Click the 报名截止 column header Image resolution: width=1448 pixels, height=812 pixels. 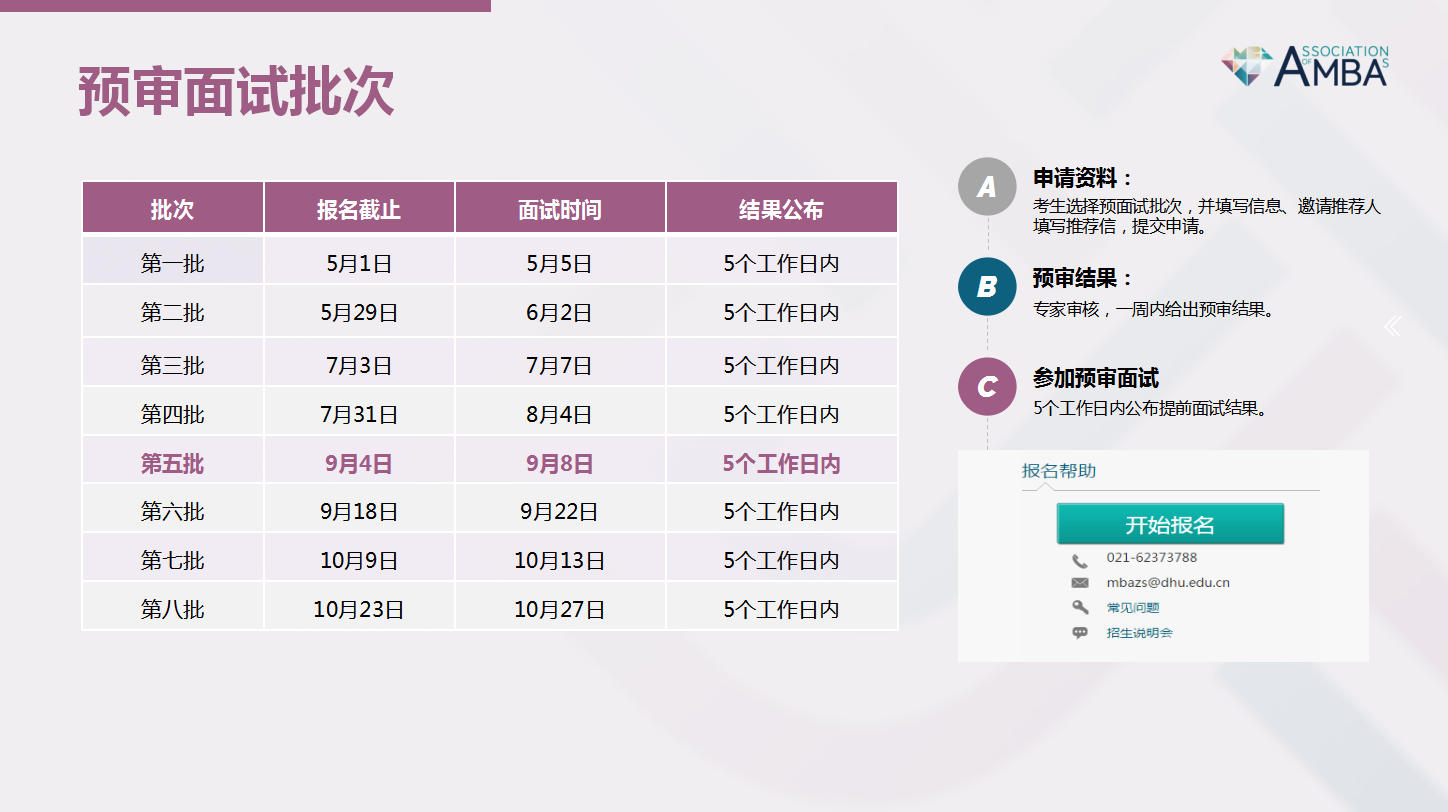click(358, 209)
